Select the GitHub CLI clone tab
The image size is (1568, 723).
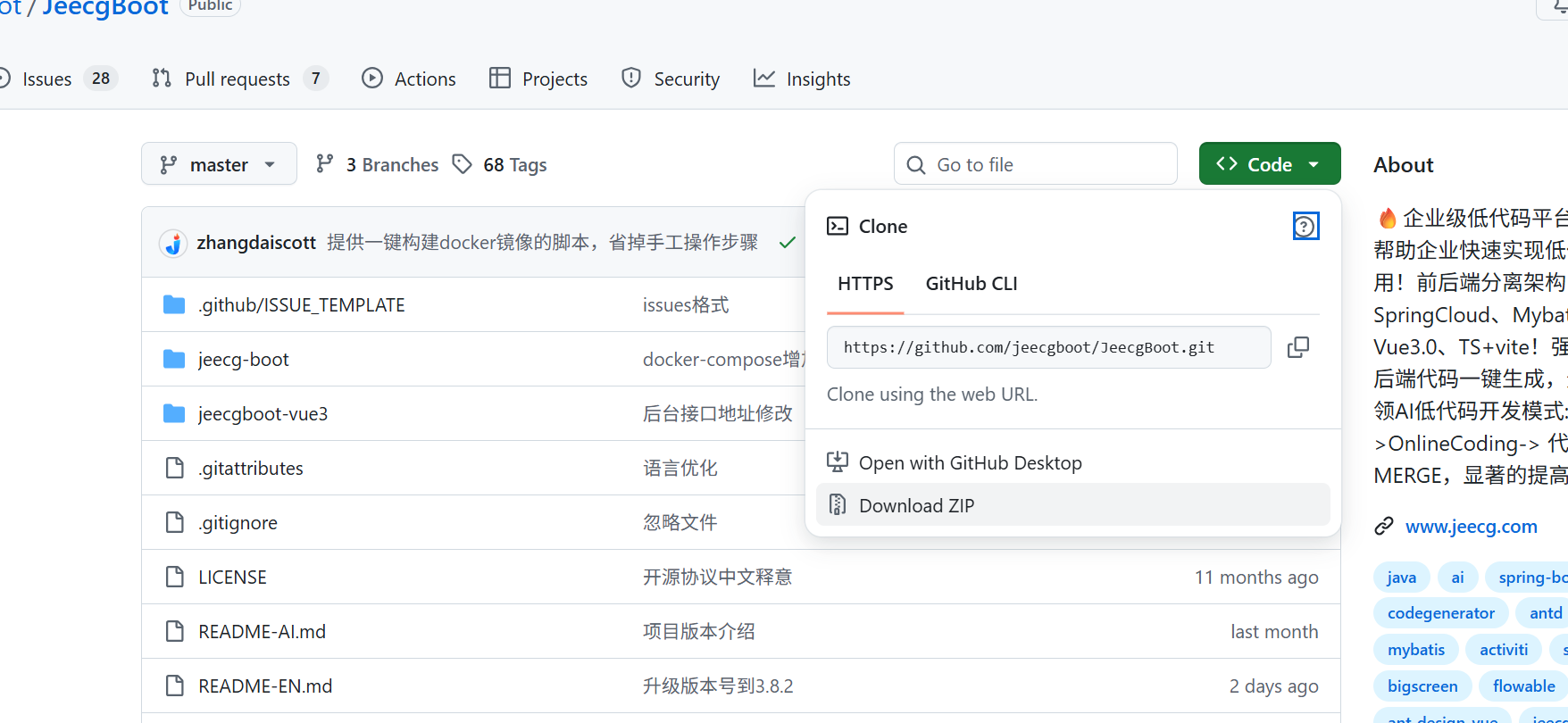(972, 284)
